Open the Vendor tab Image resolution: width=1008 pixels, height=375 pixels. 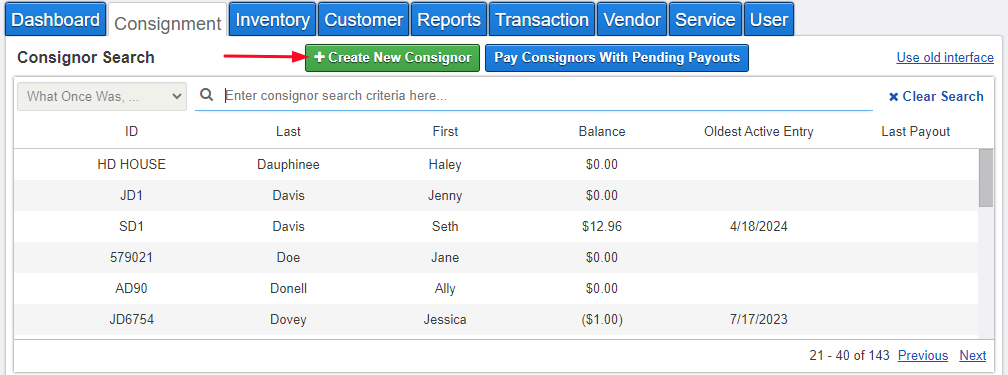pos(632,19)
